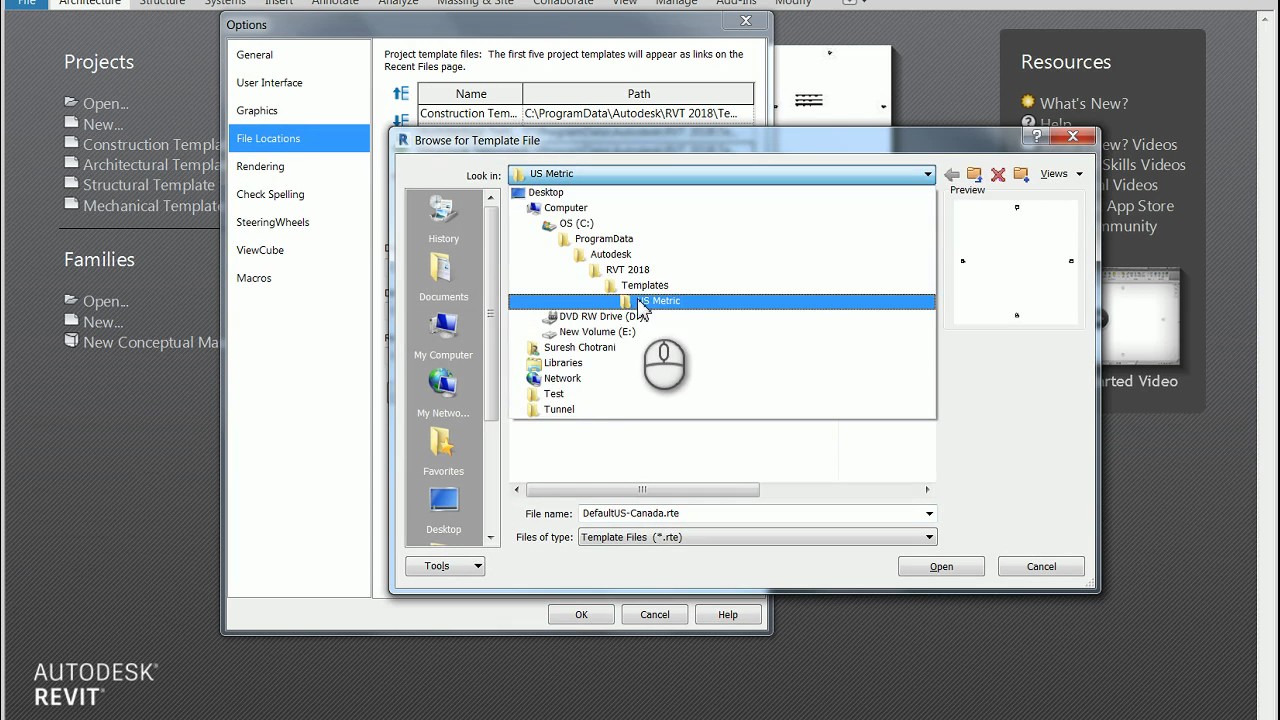
Task: Open Favorites in the places sidebar
Action: tap(443, 452)
